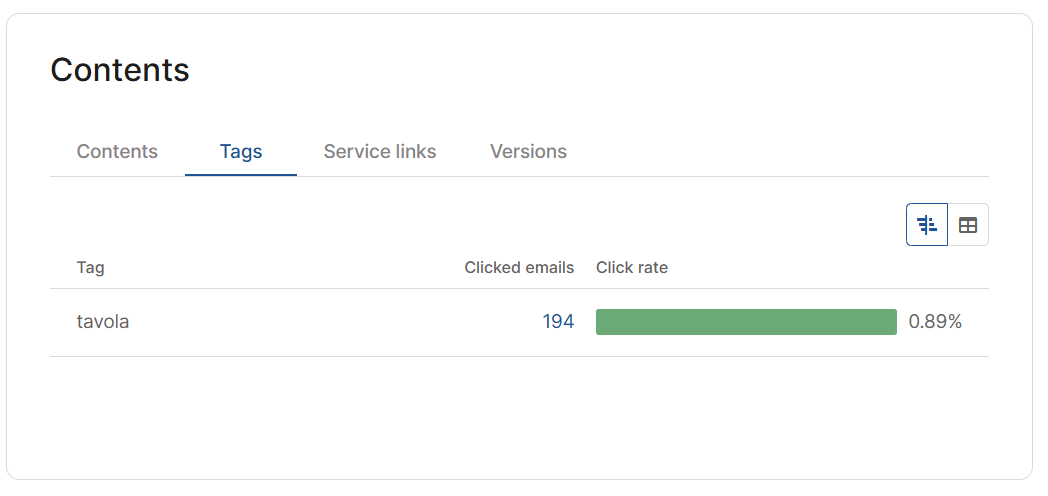
Task: Click empty space below the tags table
Action: click(519, 414)
